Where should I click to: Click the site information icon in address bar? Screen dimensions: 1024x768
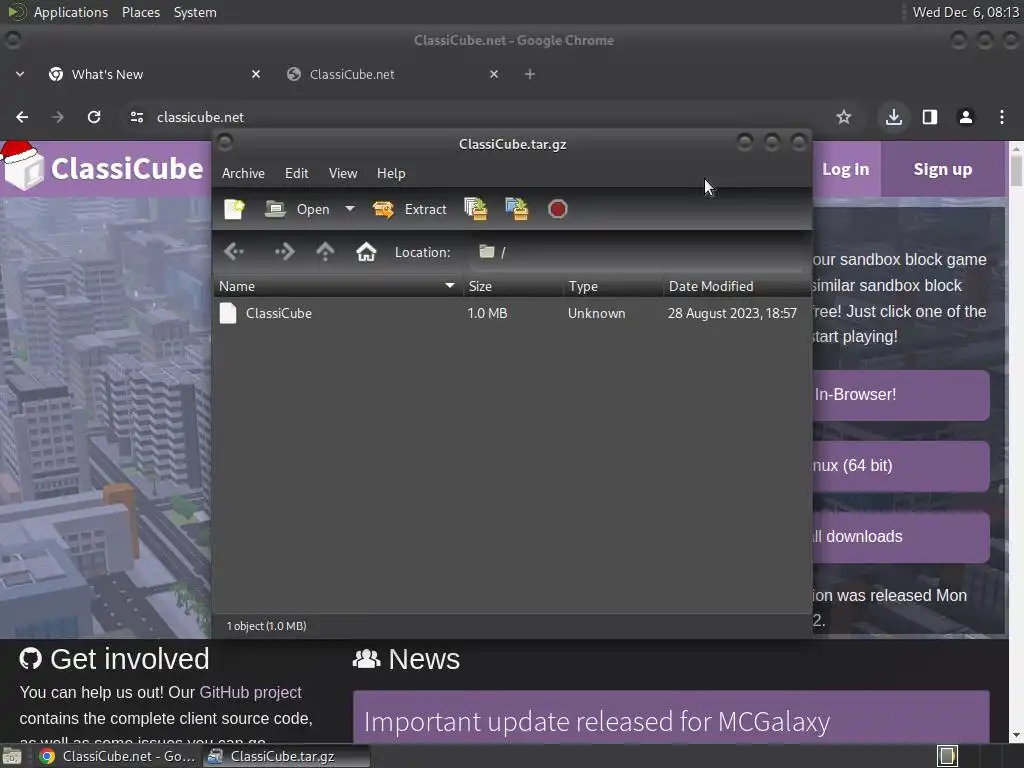[136, 117]
